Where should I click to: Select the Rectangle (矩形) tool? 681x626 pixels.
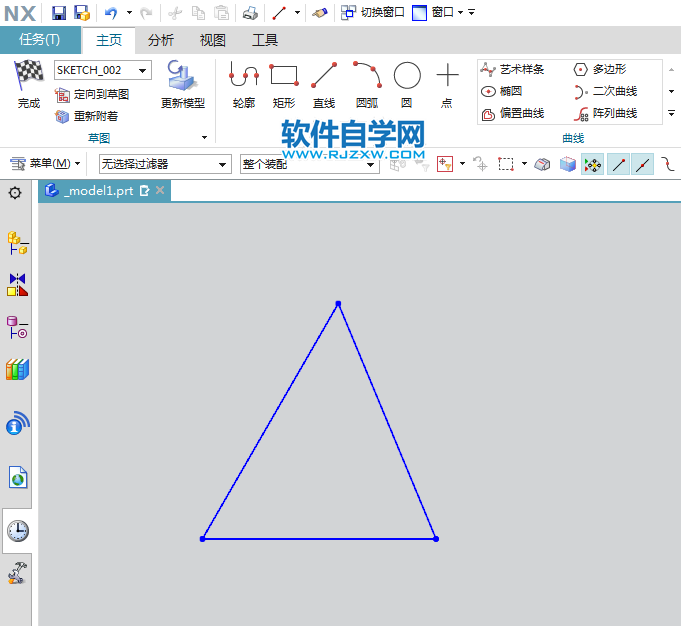(284, 85)
